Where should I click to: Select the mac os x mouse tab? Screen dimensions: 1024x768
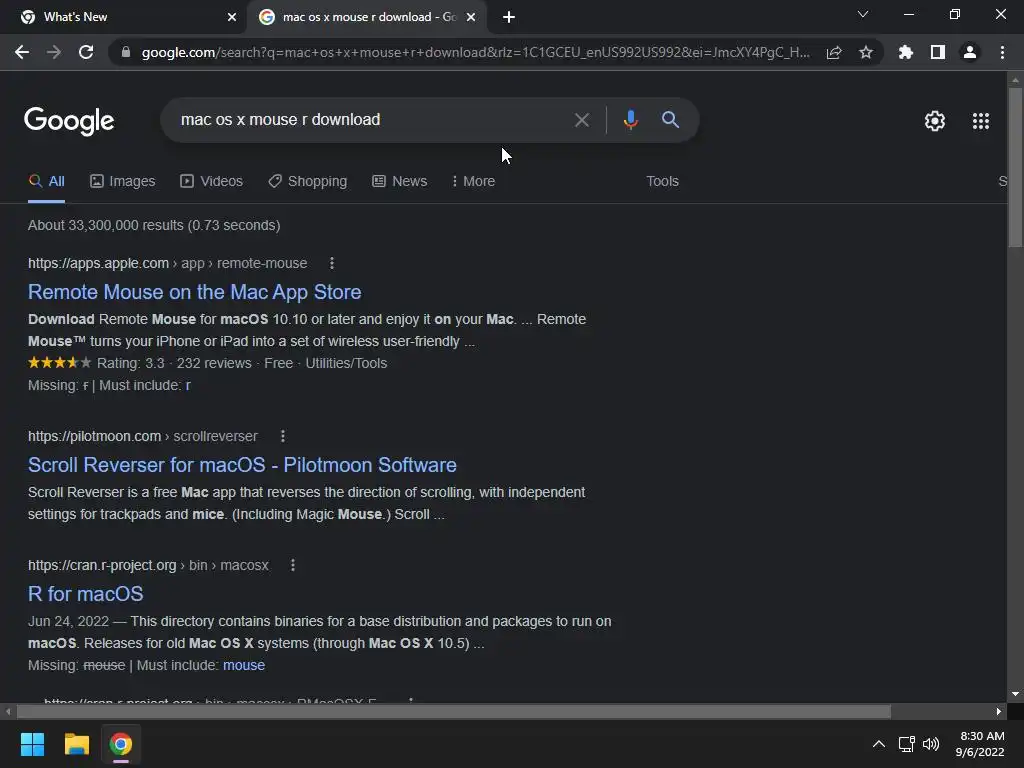366,18
